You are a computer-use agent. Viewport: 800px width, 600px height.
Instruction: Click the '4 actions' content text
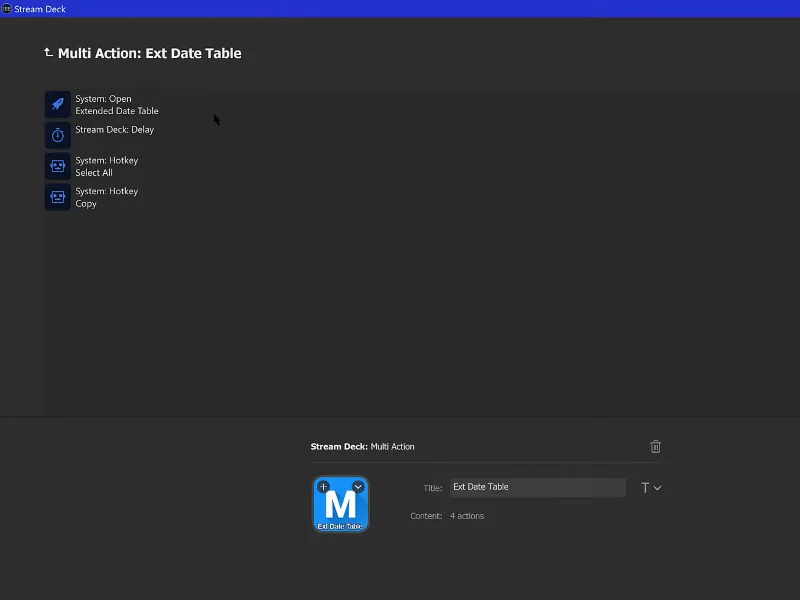tap(467, 516)
